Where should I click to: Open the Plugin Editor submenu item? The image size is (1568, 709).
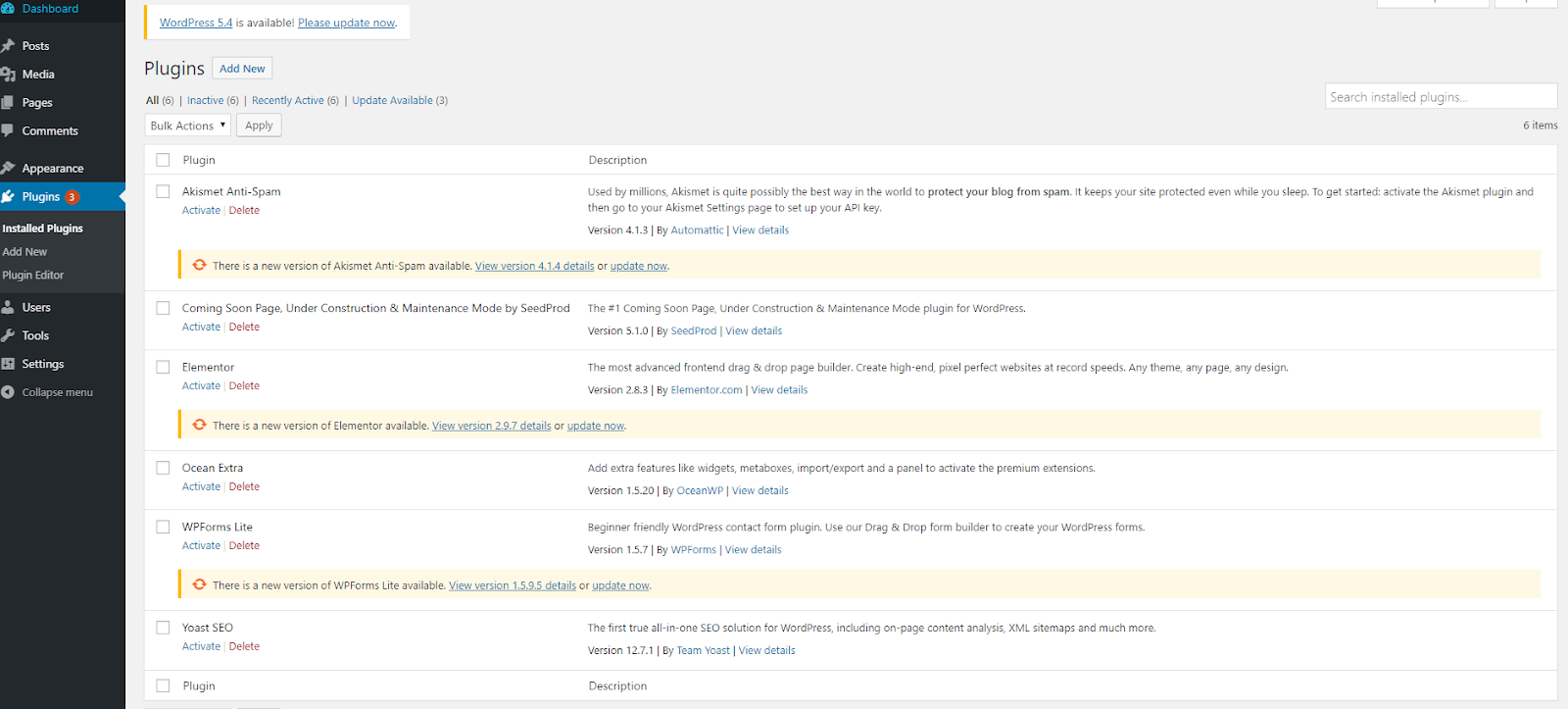tap(32, 276)
